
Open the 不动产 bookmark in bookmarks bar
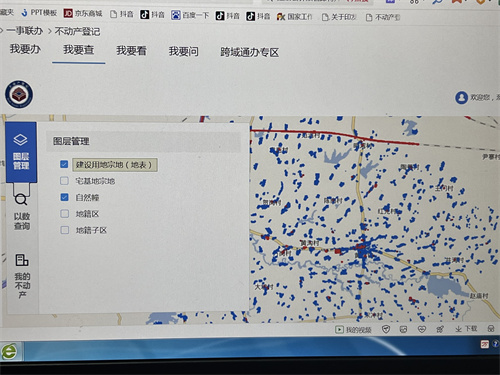[x=383, y=17]
